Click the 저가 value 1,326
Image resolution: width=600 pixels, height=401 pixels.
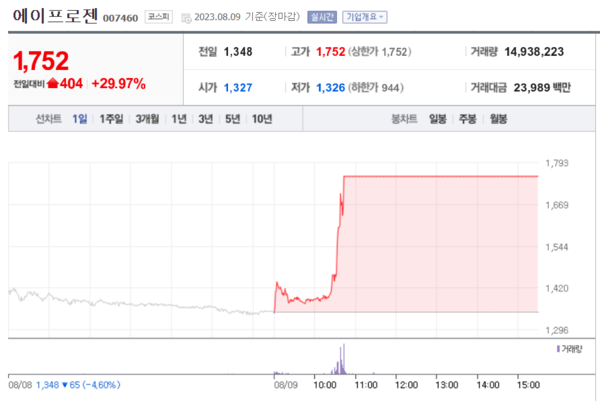click(331, 88)
